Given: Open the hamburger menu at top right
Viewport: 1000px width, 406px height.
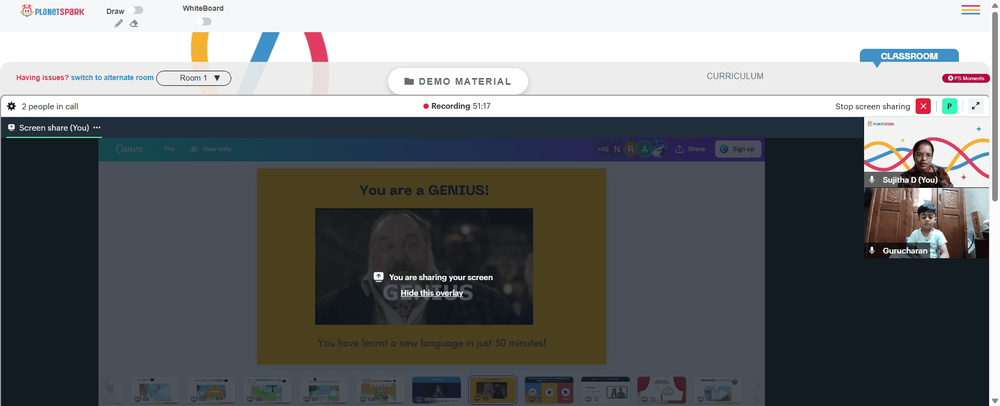Looking at the screenshot, I should (971, 10).
